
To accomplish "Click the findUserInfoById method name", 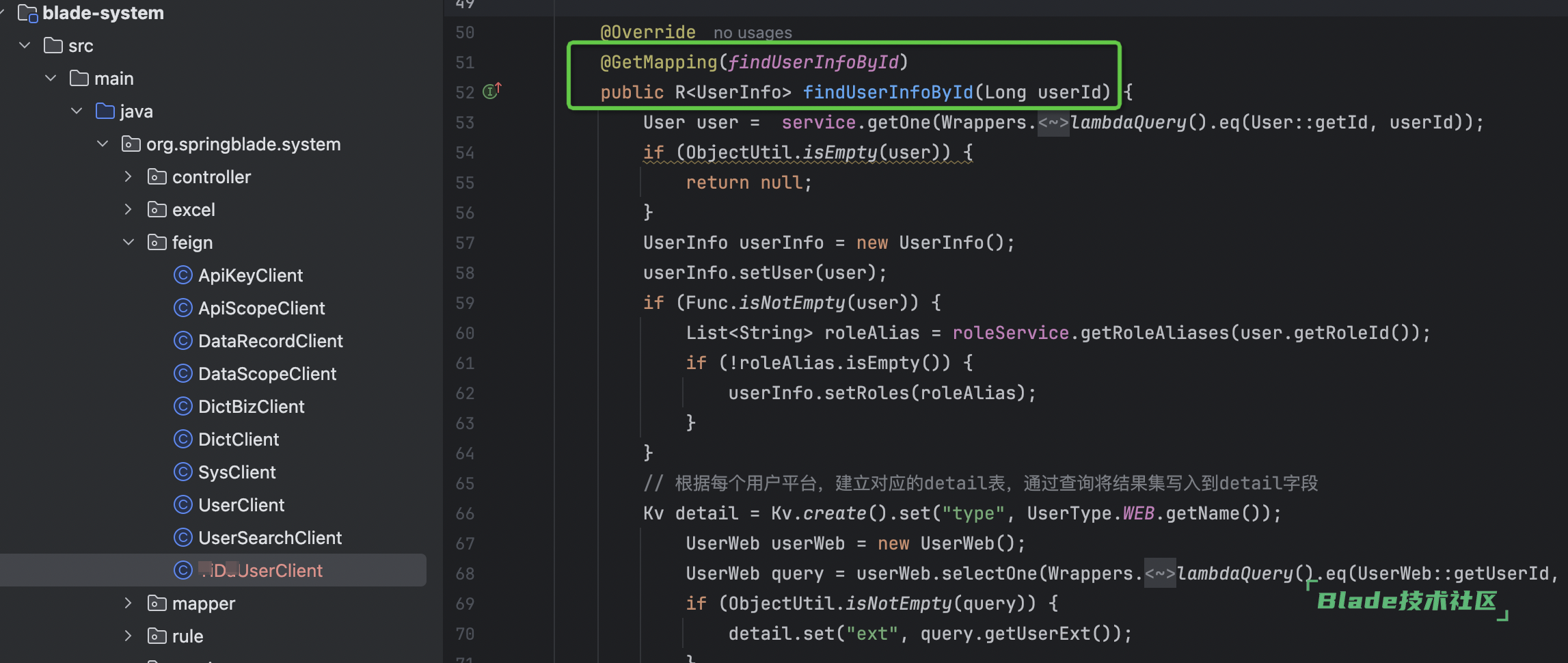I will [x=887, y=92].
